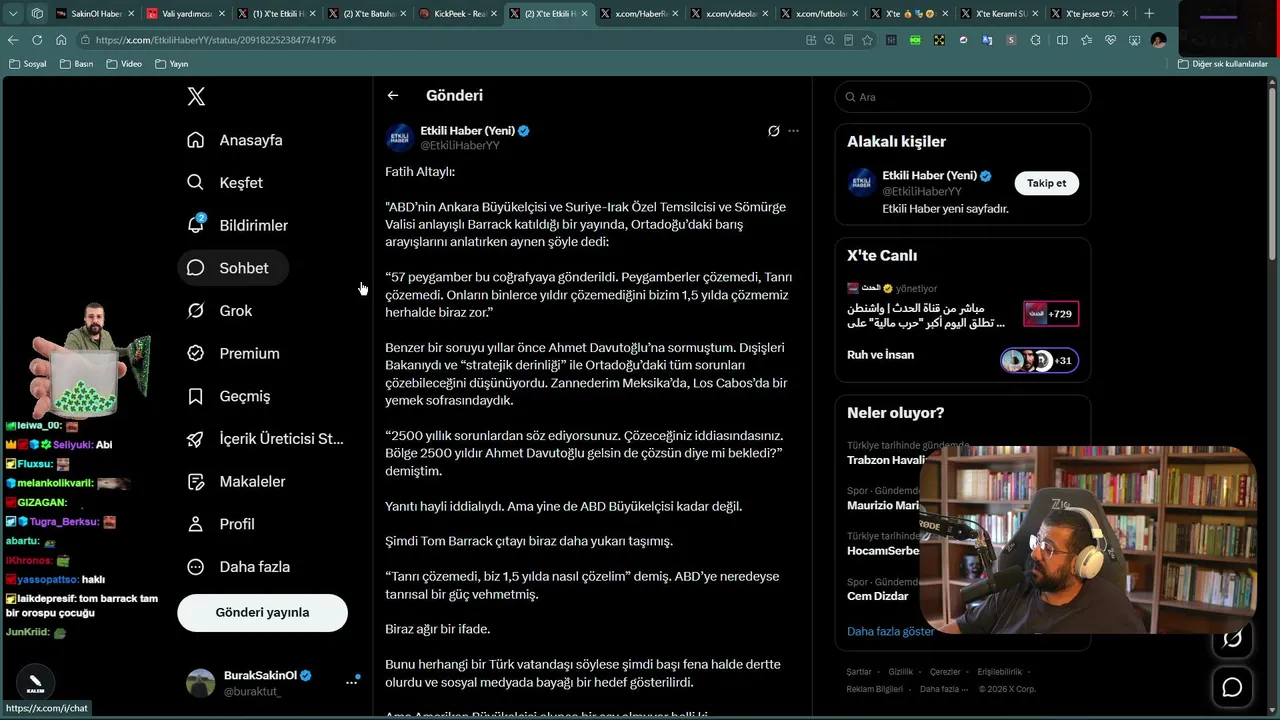Click Etkili Haber avatar on the post
Screen dimensions: 1280x720
click(400, 138)
